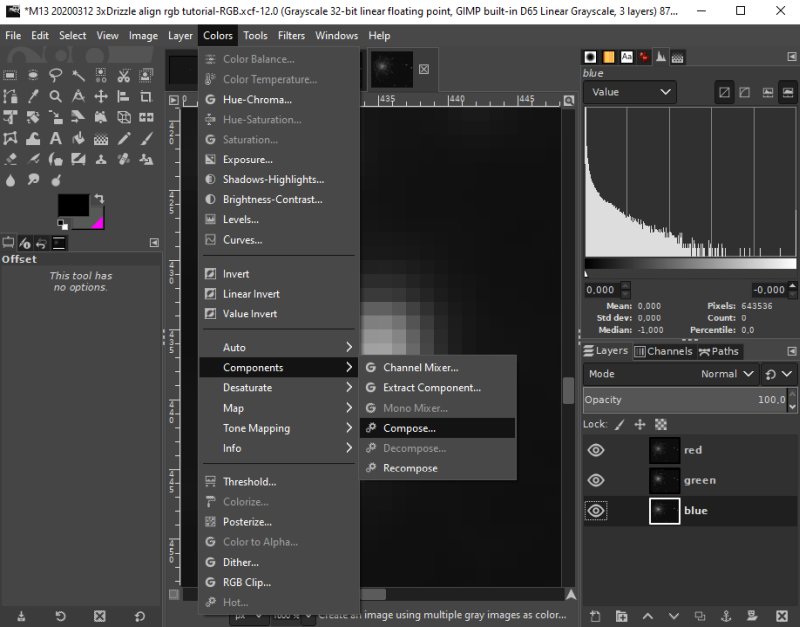The width and height of the screenshot is (800, 627).
Task: Select the Eraser tool
Action: pos(10,159)
